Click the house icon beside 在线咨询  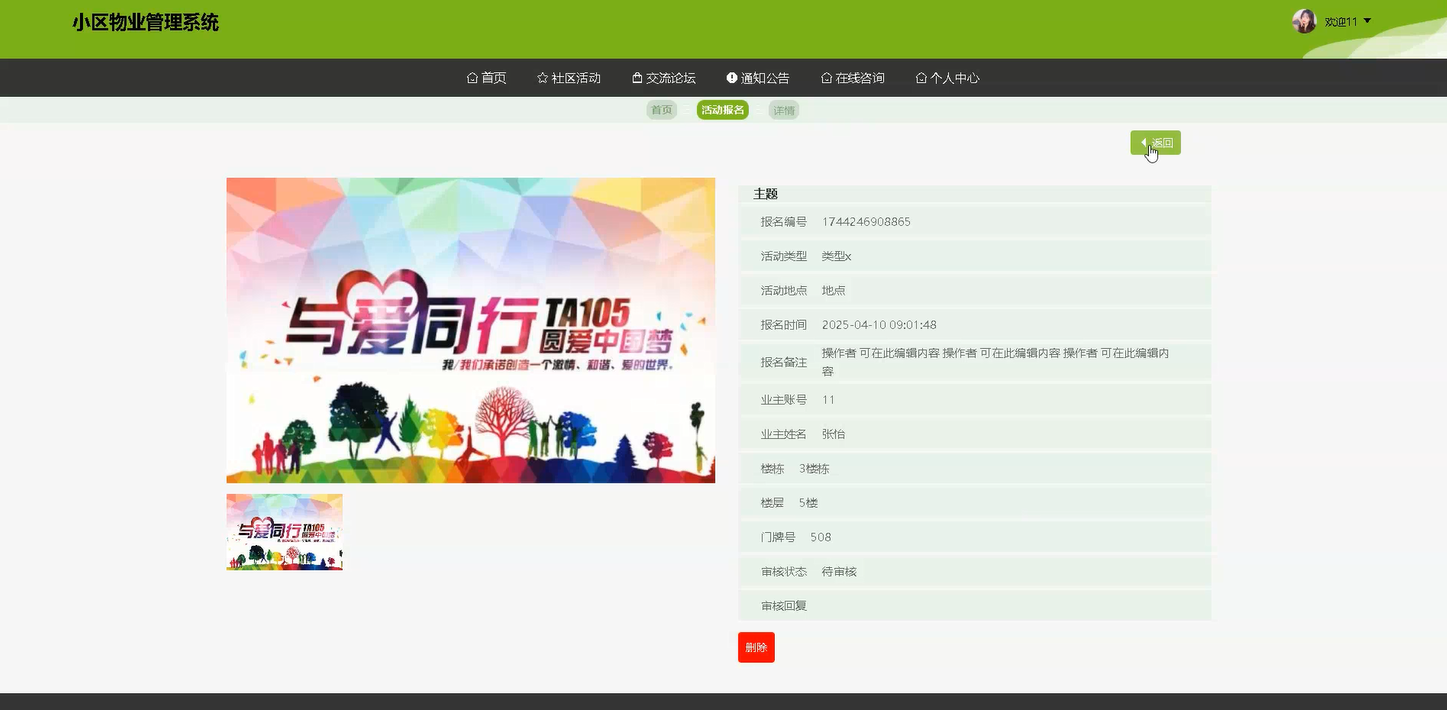827,78
